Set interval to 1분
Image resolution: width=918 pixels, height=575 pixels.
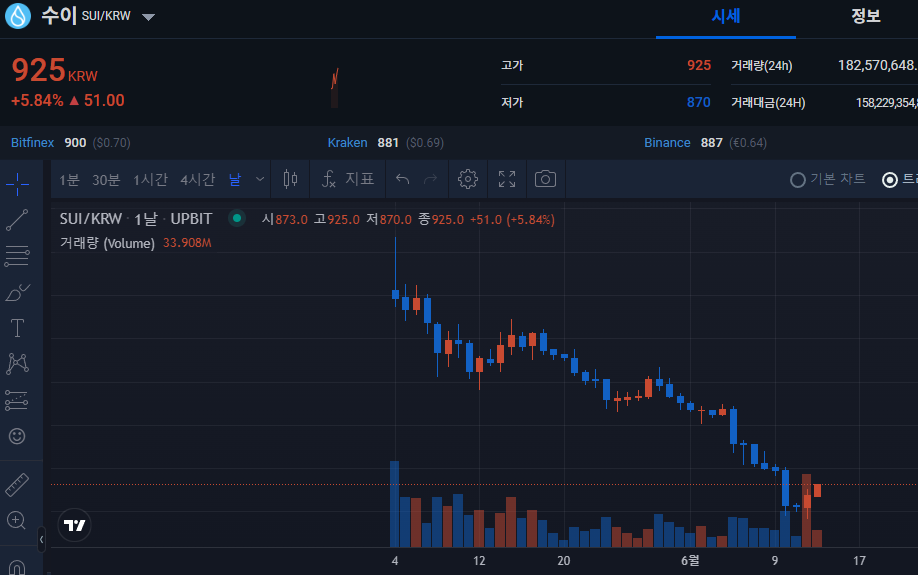[x=69, y=179]
